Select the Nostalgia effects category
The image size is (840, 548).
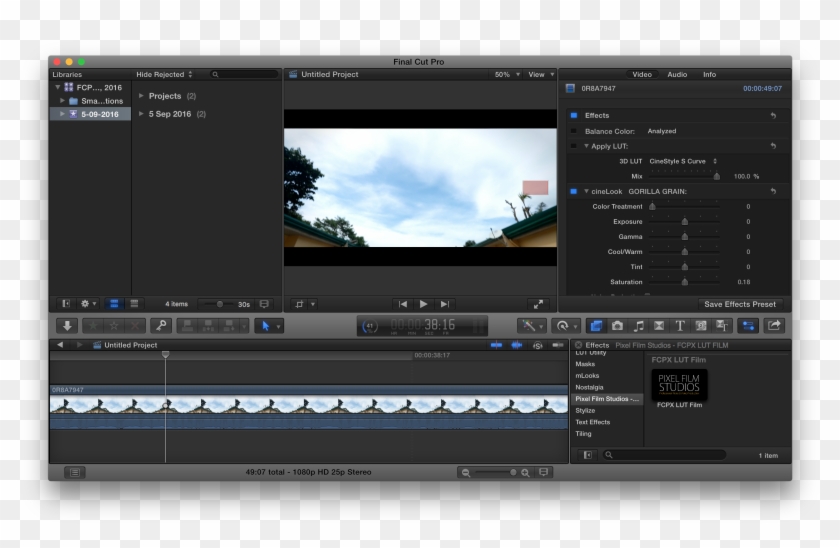click(589, 387)
